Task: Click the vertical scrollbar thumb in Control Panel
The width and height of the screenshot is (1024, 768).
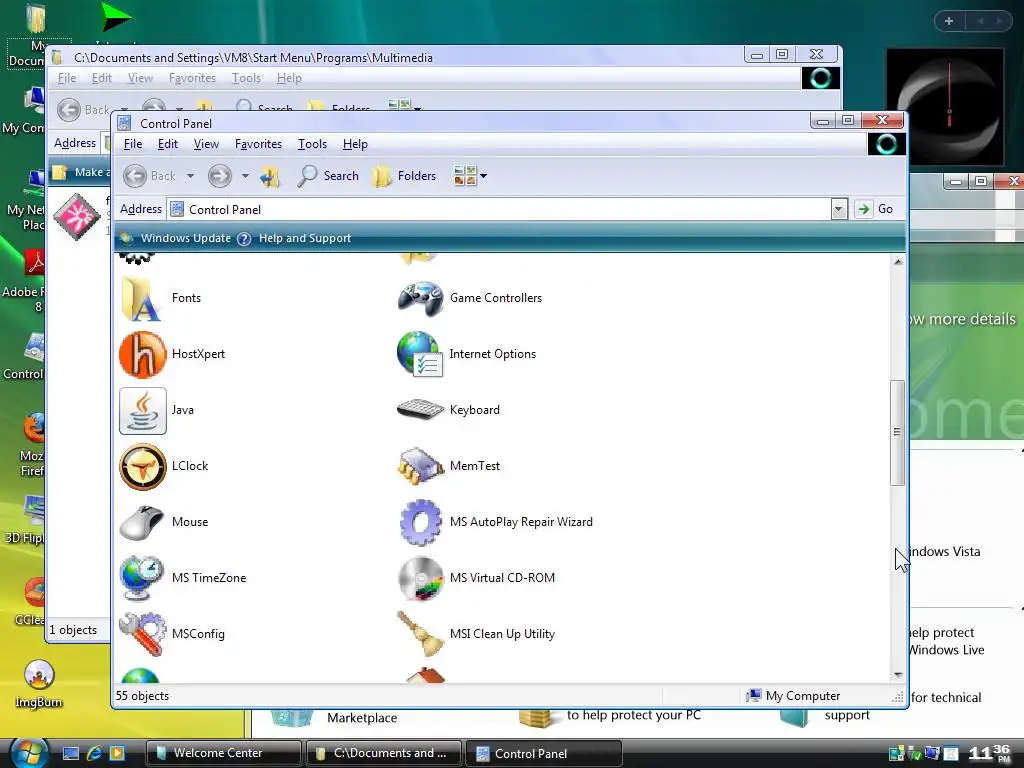Action: point(897,432)
